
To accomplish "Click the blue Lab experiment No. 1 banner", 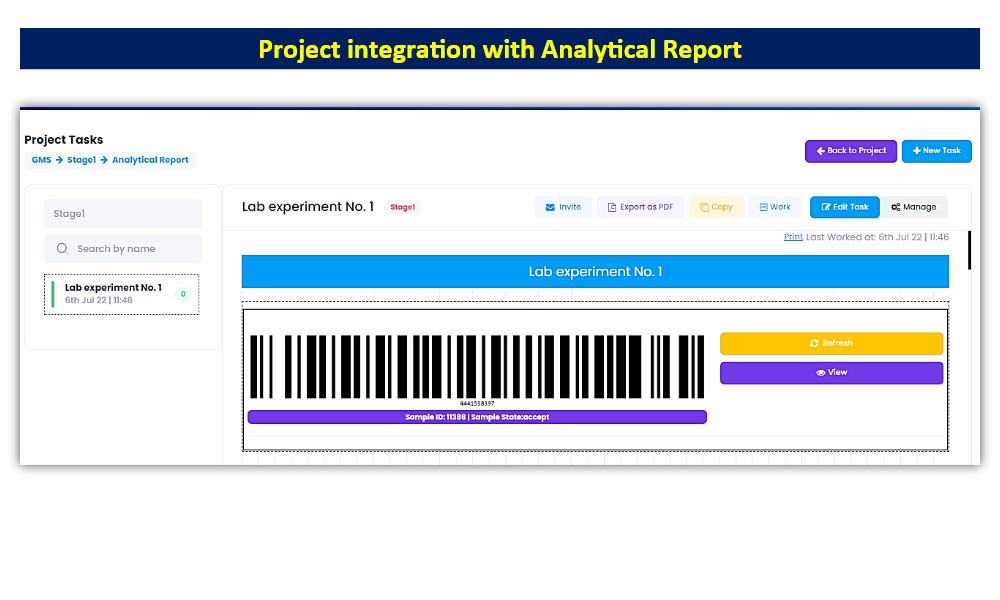I will (x=595, y=272).
